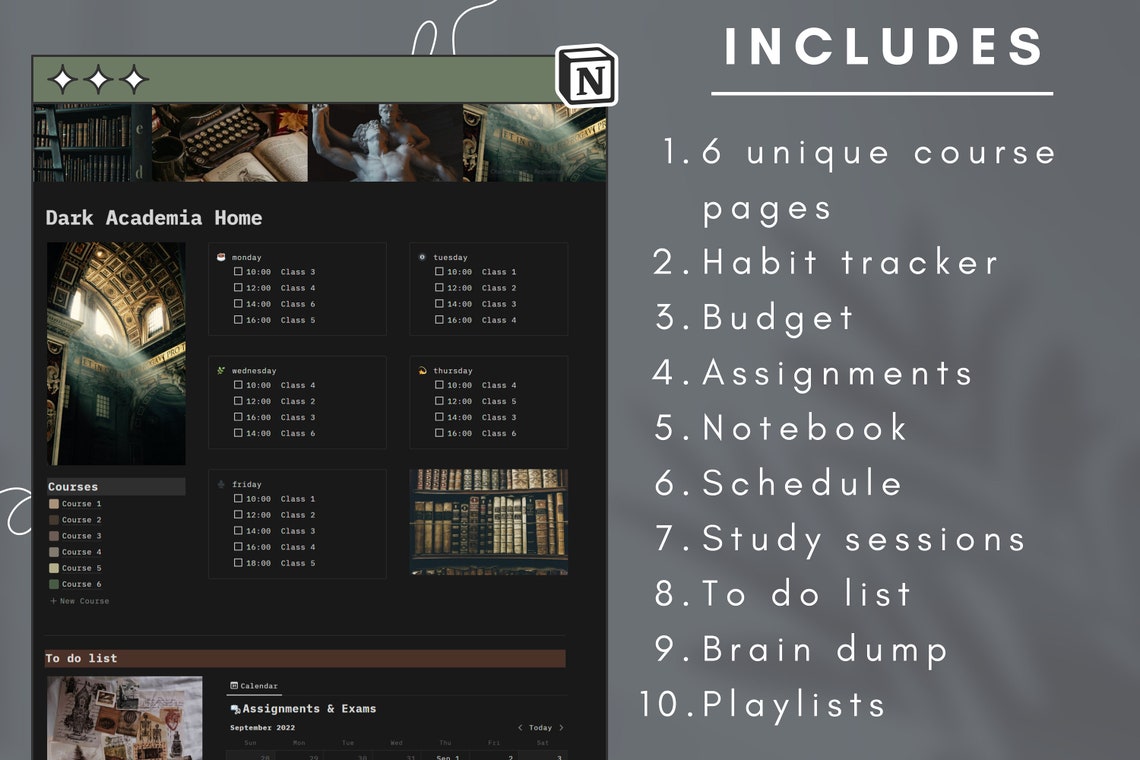Open the cathedral dome image beside schedule
Image resolution: width=1140 pixels, height=760 pixels.
(116, 353)
